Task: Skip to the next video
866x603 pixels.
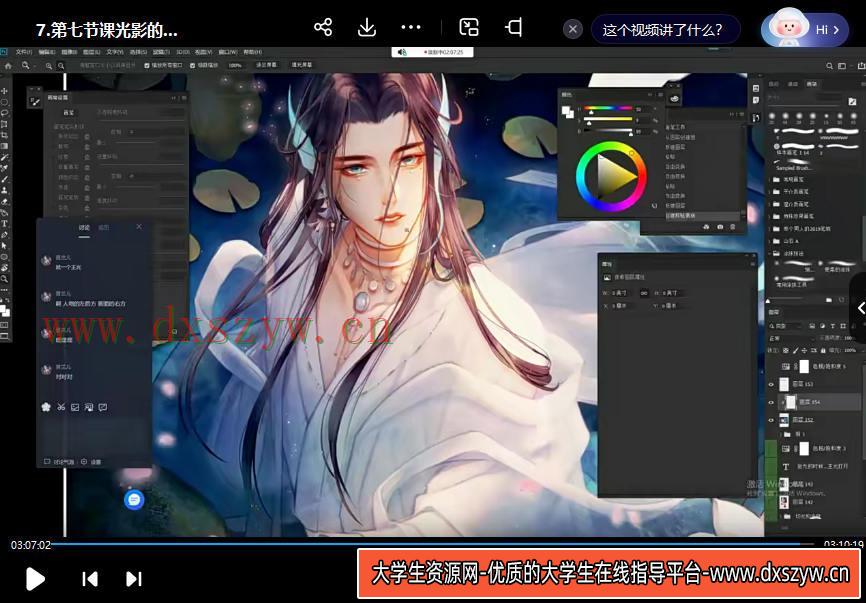Action: tap(134, 579)
